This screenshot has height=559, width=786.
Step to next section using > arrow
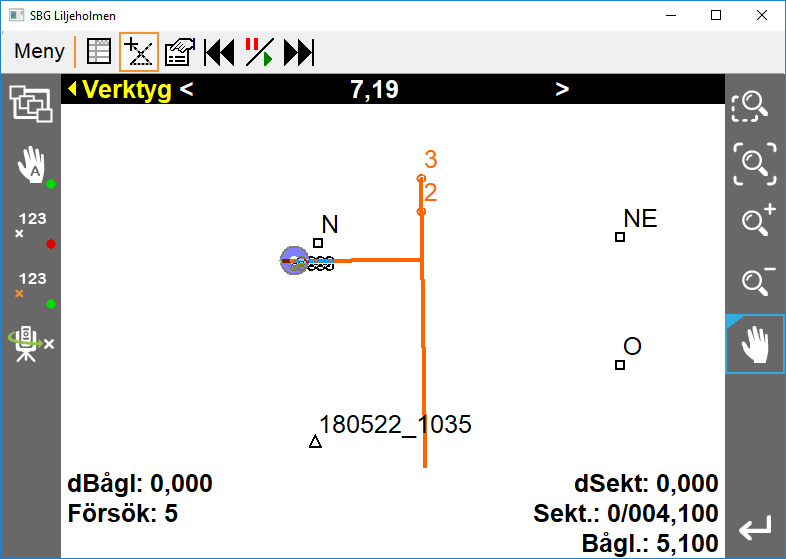[x=562, y=90]
